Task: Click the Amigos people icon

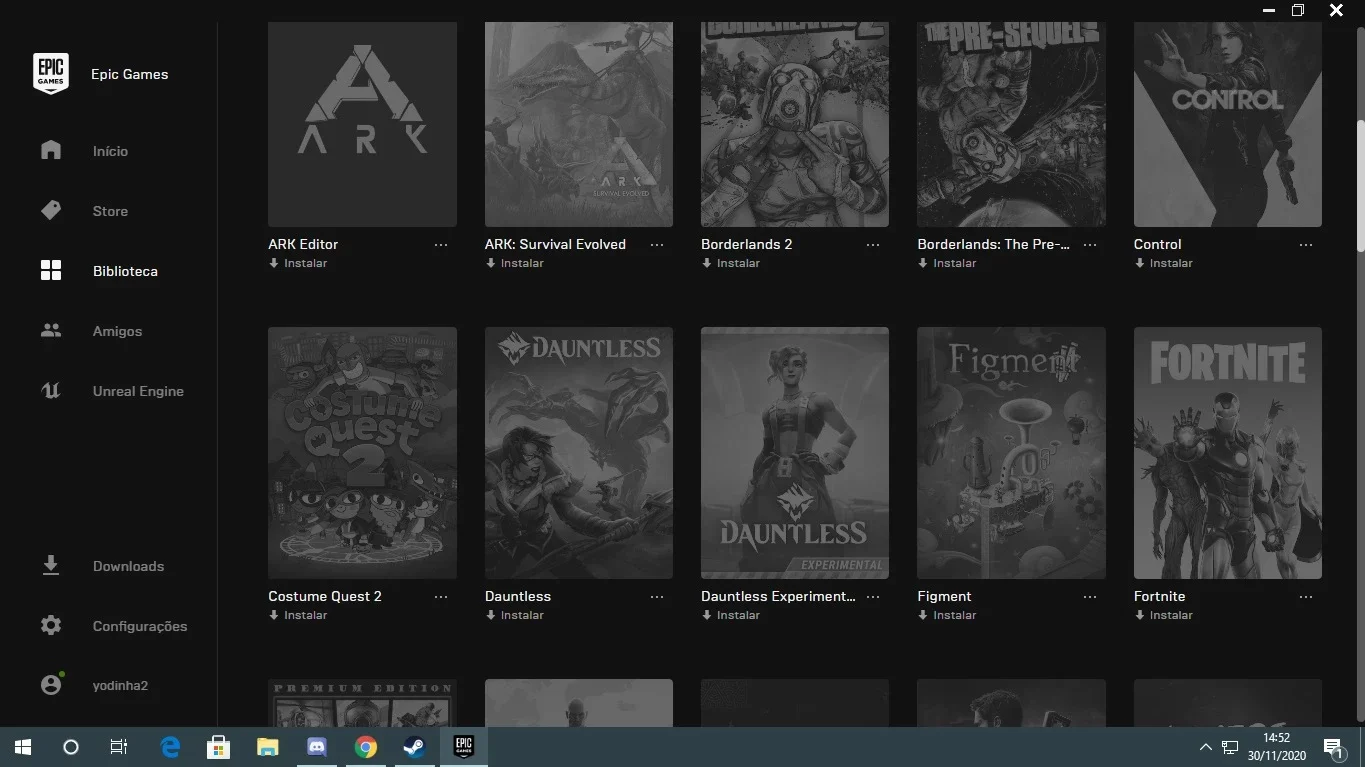Action: [51, 330]
